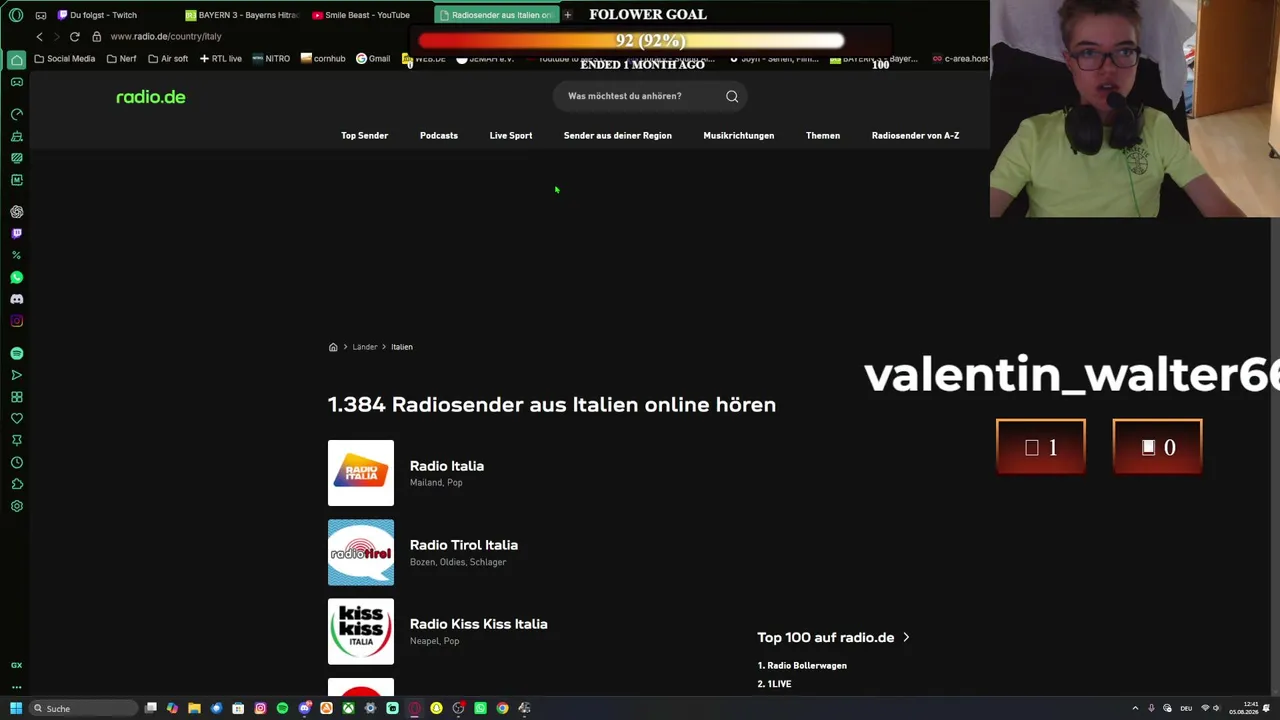Open GX Control speedometer icon in sidebar
1280x720 pixels.
pyautogui.click(x=17, y=114)
